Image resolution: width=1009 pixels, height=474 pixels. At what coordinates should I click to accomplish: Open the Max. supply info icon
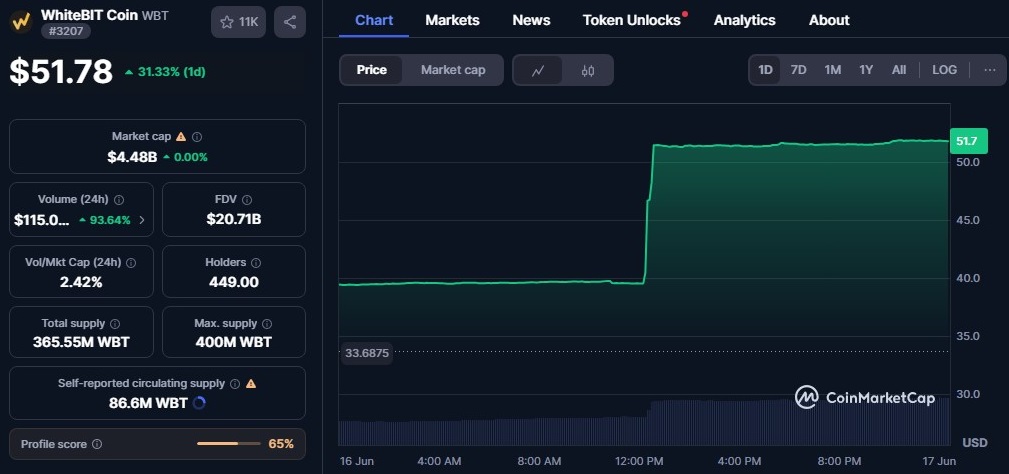(267, 324)
